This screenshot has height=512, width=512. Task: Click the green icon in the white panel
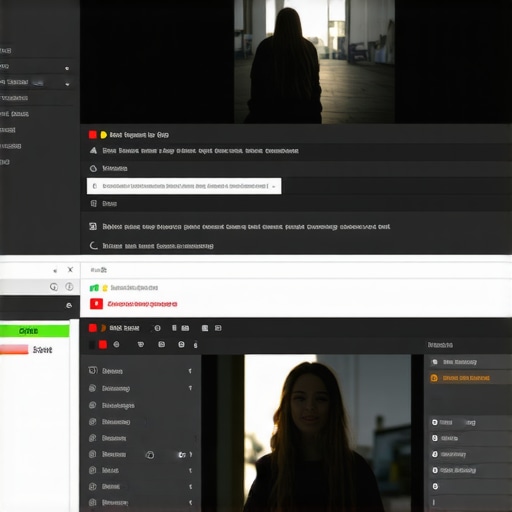pyautogui.click(x=94, y=288)
